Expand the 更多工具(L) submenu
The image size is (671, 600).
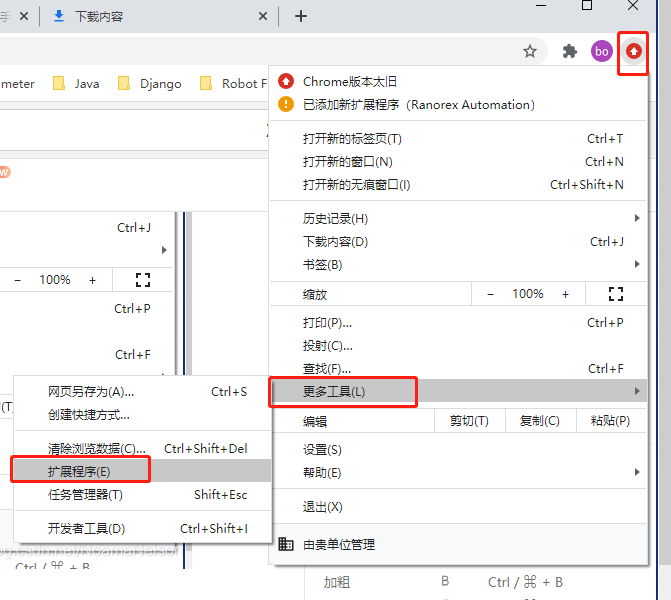point(458,391)
